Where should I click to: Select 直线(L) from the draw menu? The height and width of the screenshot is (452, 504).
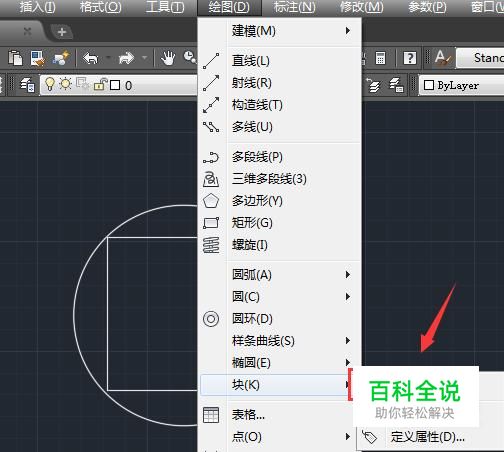[x=280, y=61]
